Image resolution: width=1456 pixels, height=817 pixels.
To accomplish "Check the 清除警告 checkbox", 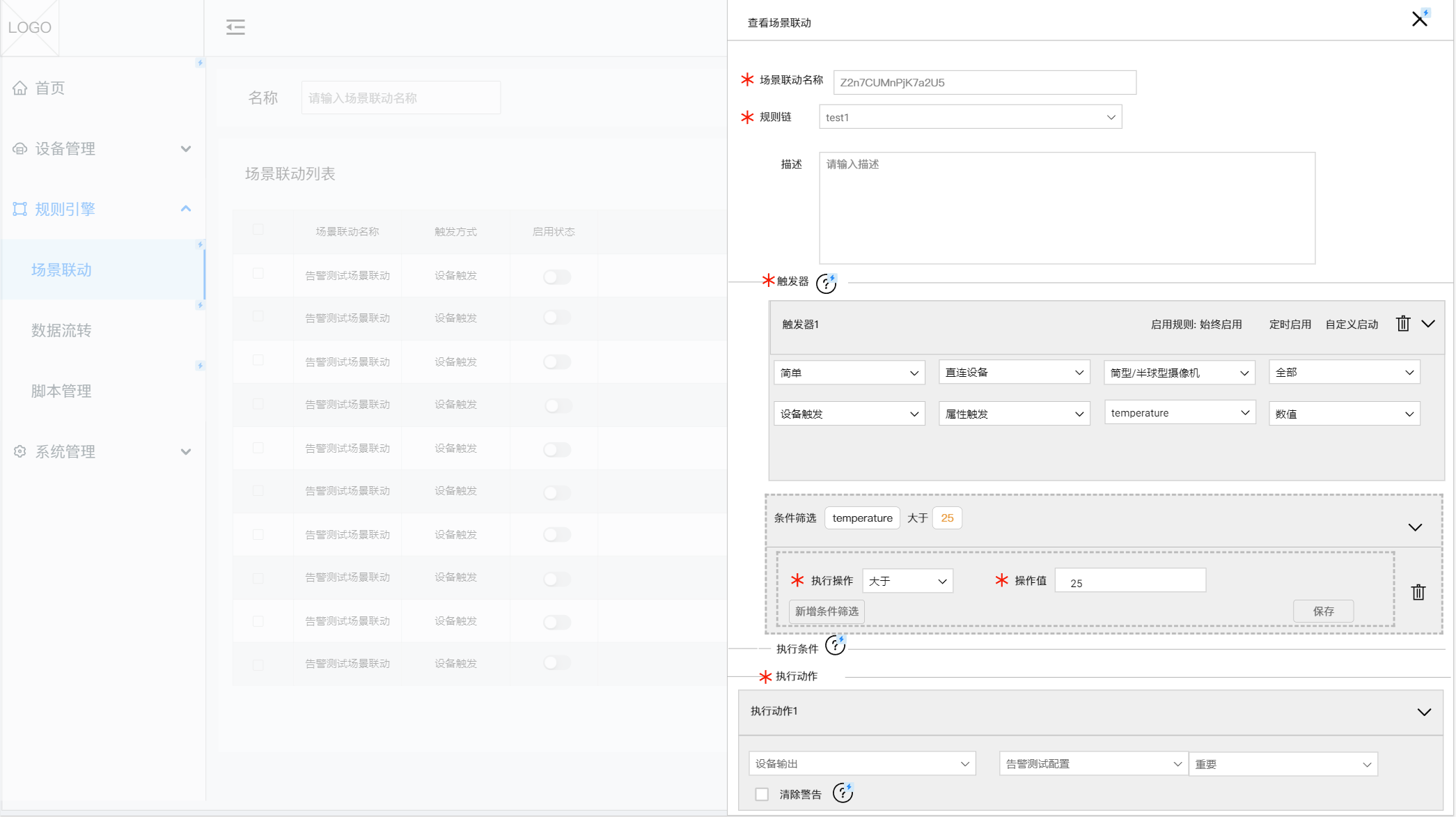I will (x=762, y=794).
